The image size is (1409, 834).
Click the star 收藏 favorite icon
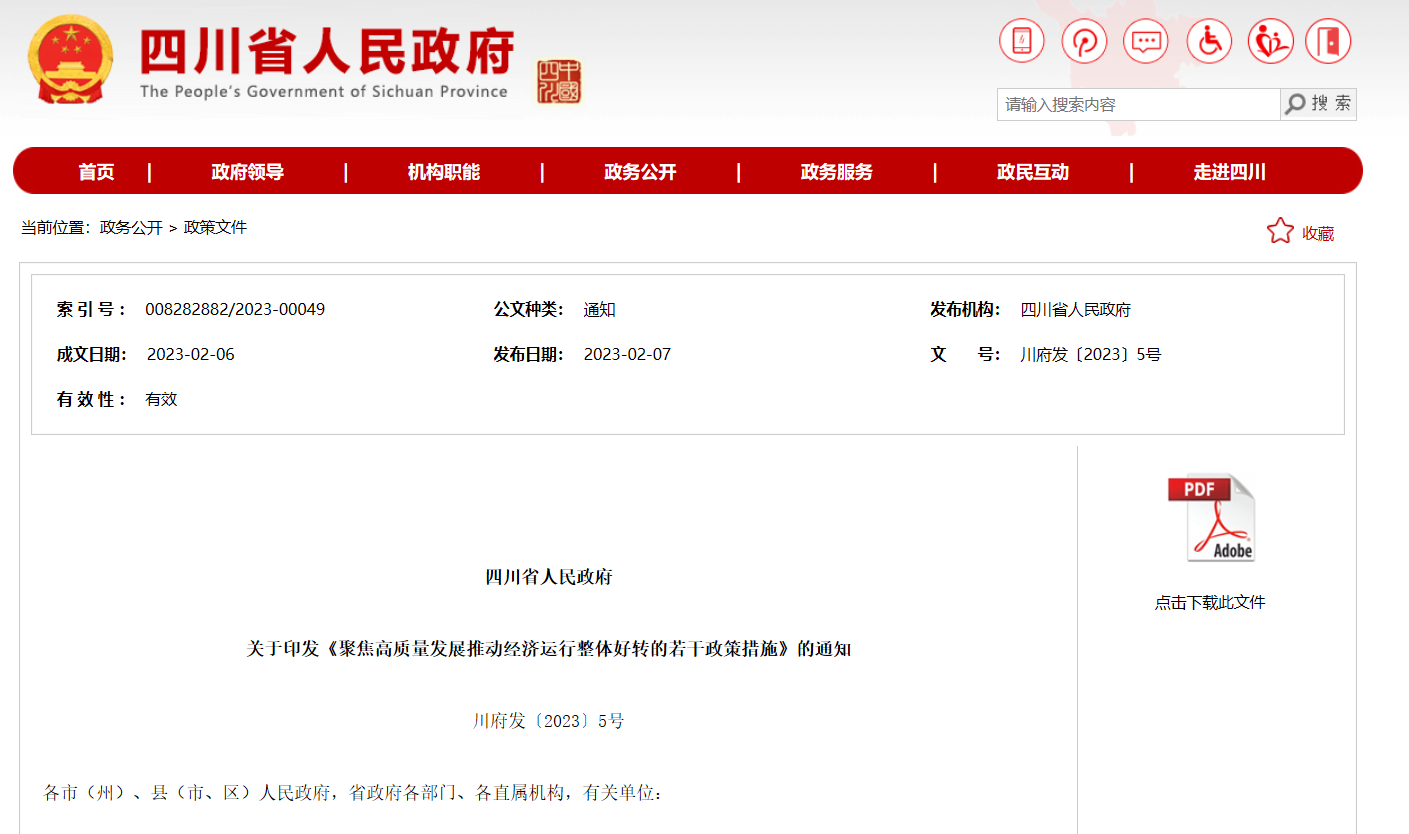tap(1280, 232)
